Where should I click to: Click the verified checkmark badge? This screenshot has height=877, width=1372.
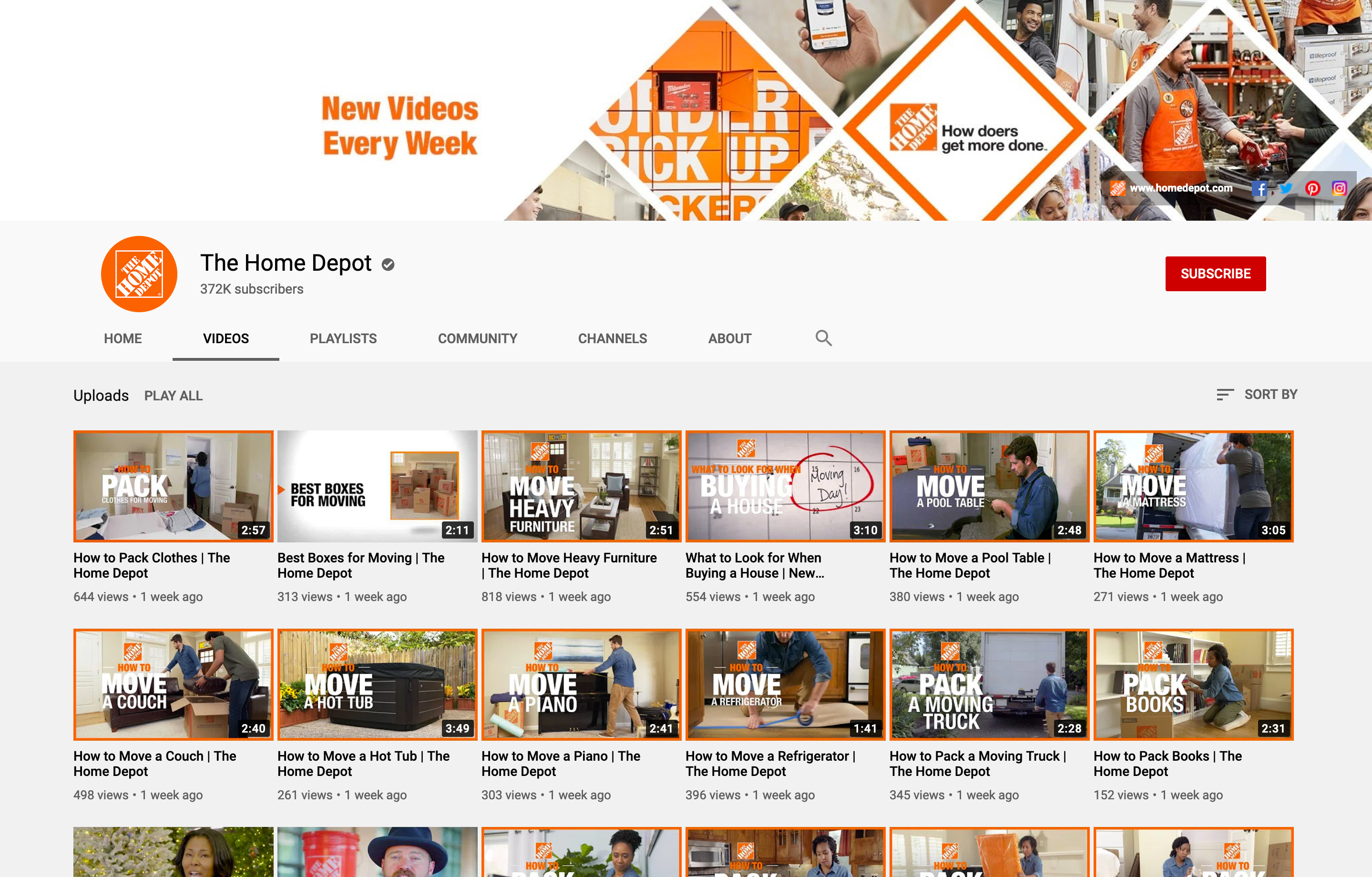pyautogui.click(x=388, y=264)
